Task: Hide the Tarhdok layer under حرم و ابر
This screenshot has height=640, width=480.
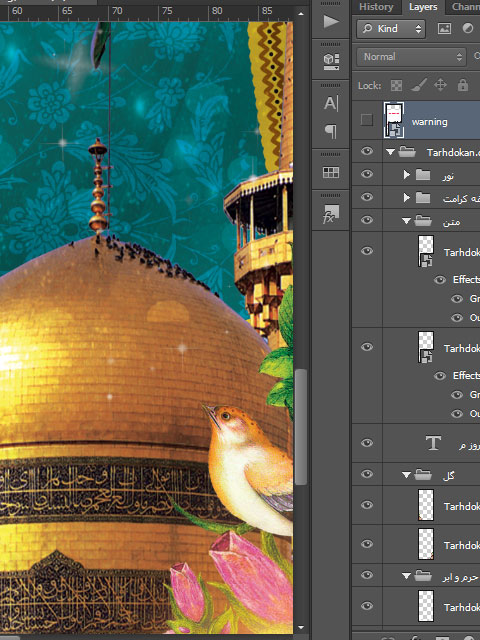Action: click(x=367, y=606)
